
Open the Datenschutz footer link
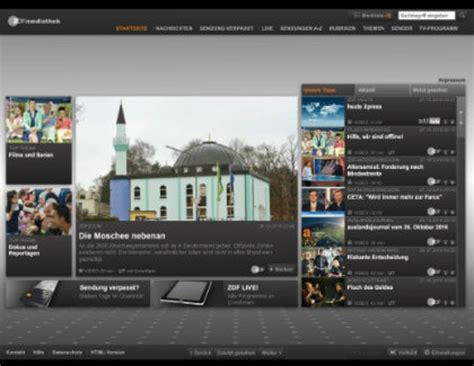[x=67, y=352]
